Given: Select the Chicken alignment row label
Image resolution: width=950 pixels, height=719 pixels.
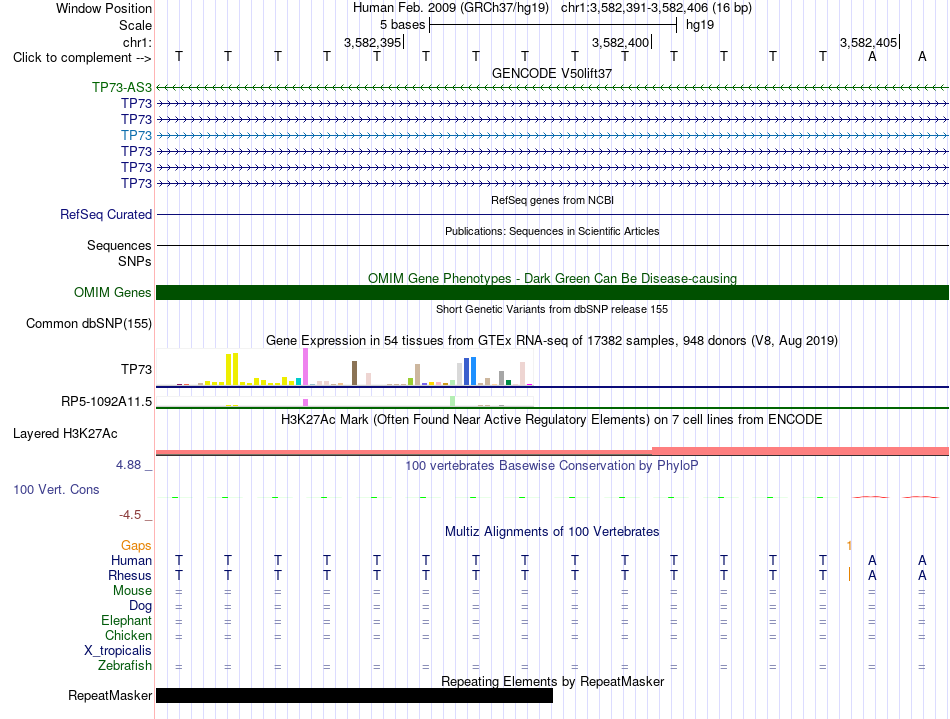Looking at the screenshot, I should (x=128, y=635).
